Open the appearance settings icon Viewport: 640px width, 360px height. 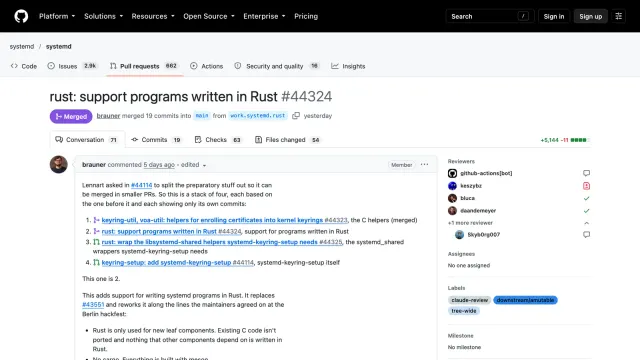pyautogui.click(x=618, y=16)
